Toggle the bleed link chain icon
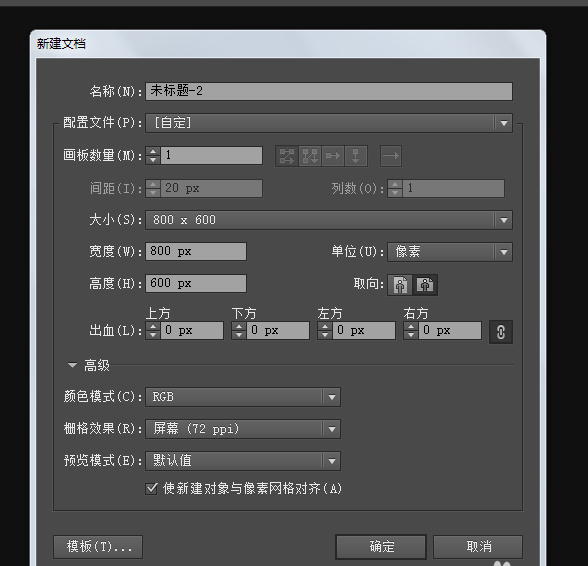 coord(501,332)
